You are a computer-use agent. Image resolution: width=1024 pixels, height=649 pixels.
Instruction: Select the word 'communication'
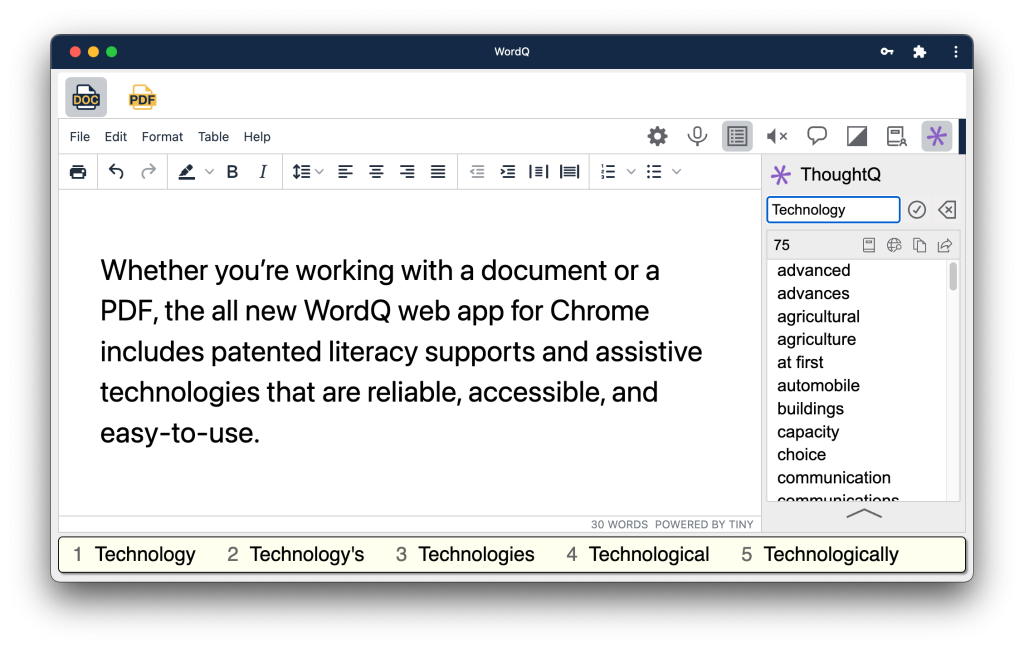[x=834, y=477]
